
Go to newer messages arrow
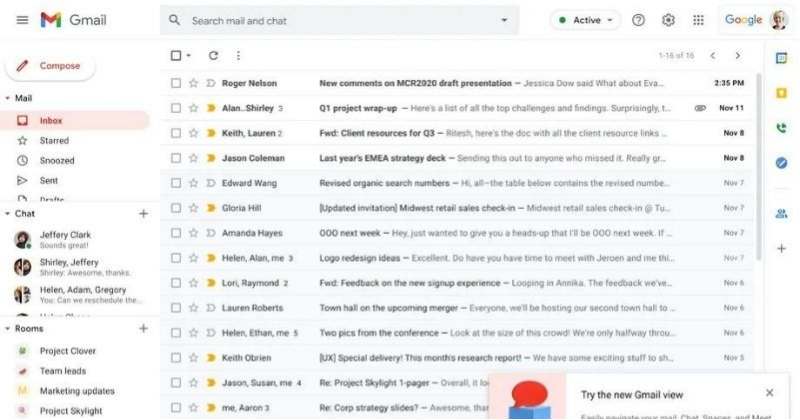[713, 56]
